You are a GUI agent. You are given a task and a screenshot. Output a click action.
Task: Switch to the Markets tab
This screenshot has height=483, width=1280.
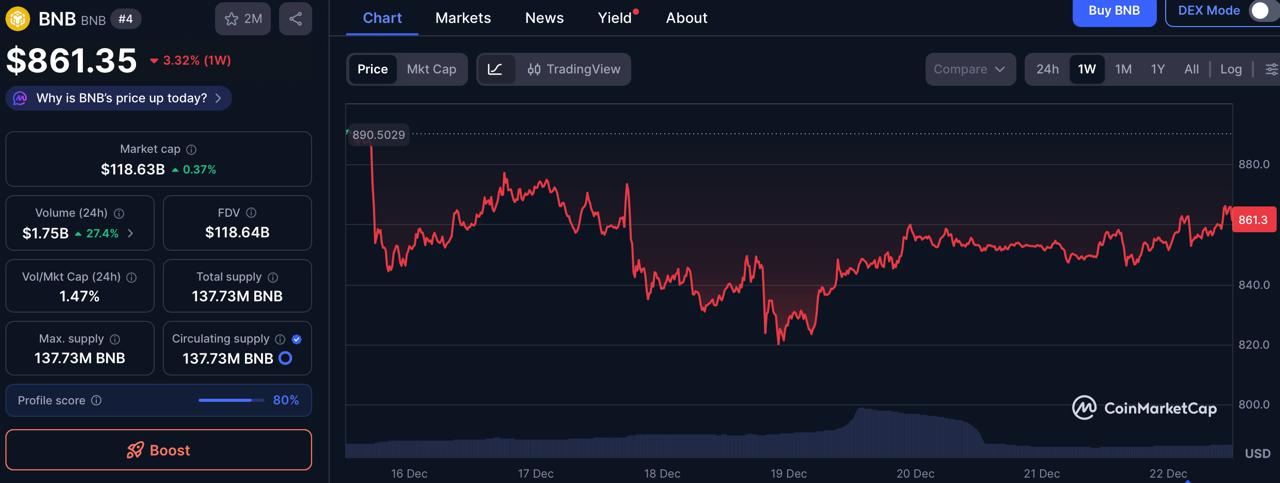point(463,18)
